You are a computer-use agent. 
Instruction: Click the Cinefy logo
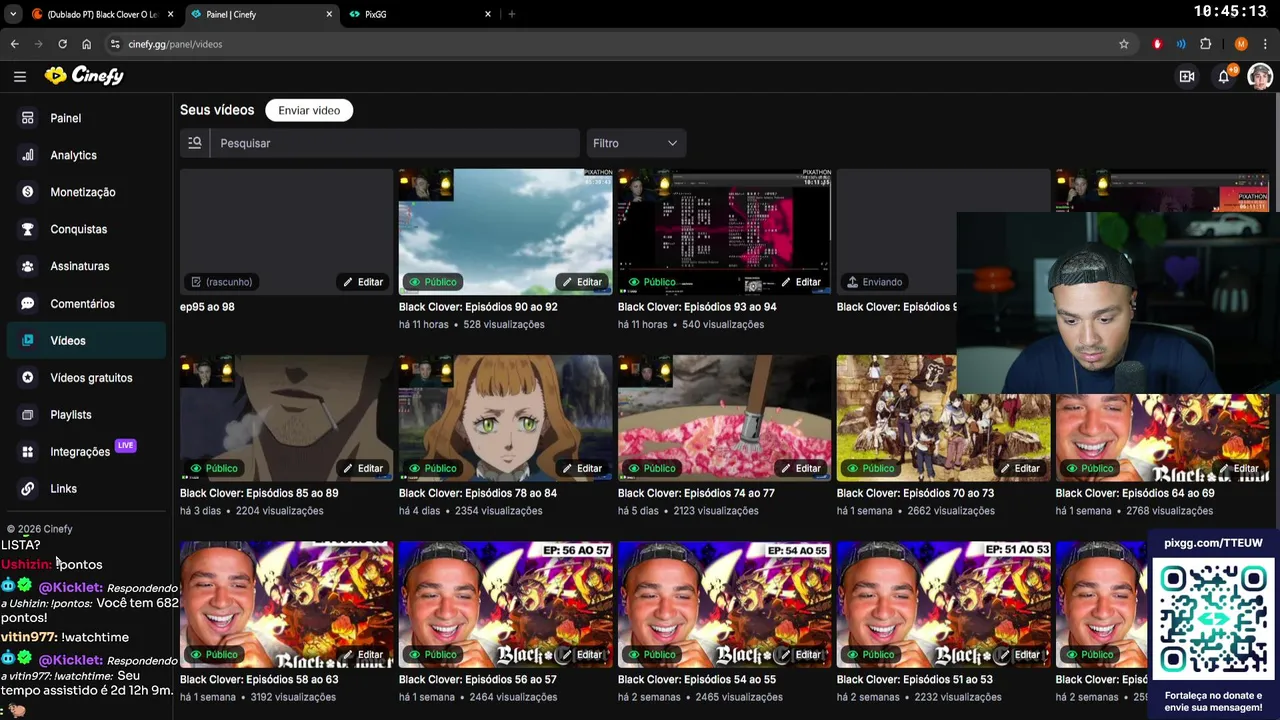point(84,76)
